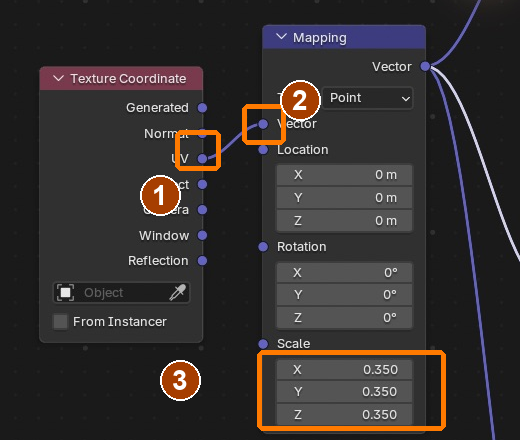Click the Mapping Vector input socket
Image resolution: width=520 pixels, height=440 pixels.
263,124
